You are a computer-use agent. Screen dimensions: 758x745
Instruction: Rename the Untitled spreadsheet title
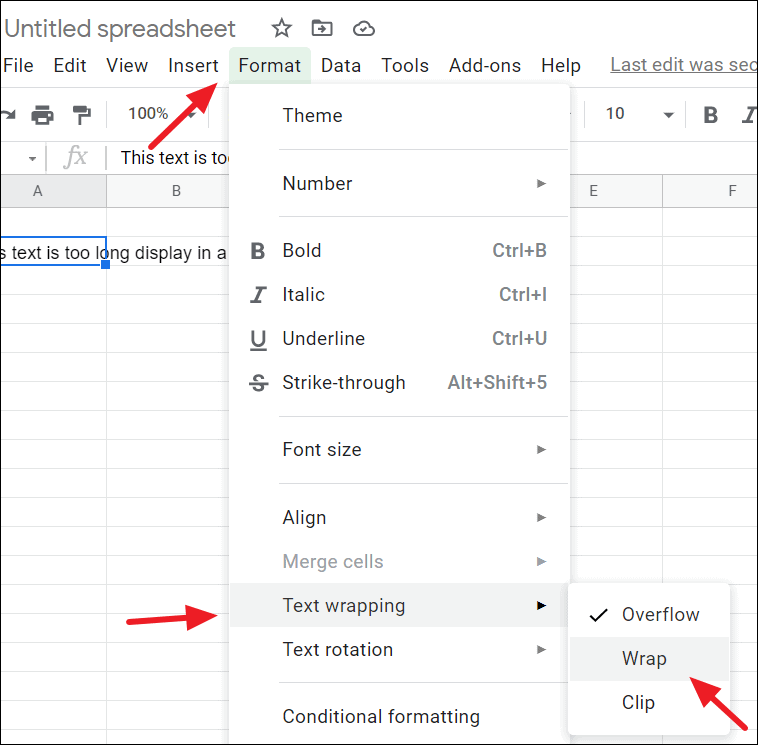click(119, 29)
